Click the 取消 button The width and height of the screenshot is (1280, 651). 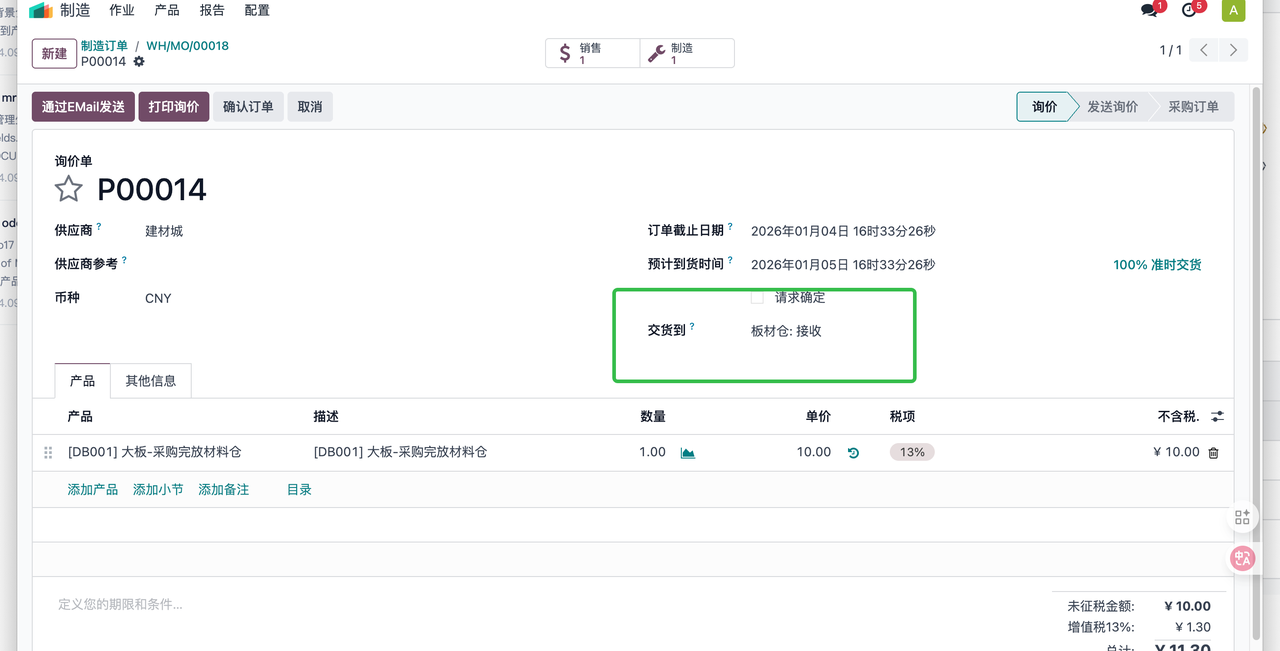(310, 107)
